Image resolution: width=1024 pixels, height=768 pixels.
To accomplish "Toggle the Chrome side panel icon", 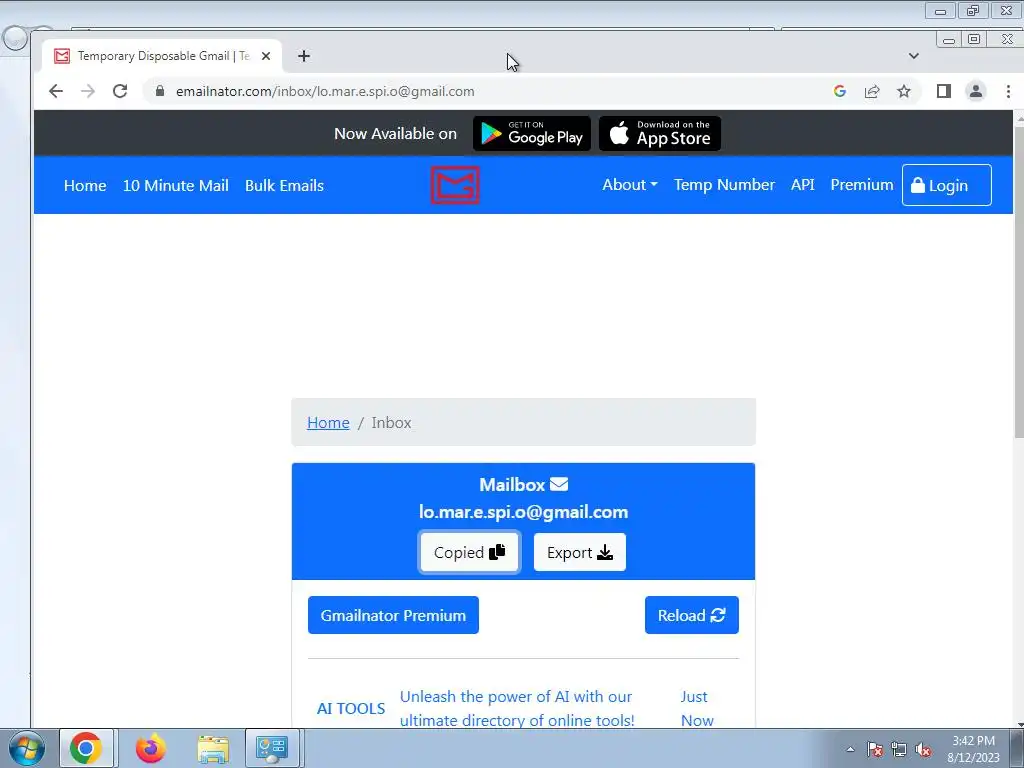I will (944, 91).
